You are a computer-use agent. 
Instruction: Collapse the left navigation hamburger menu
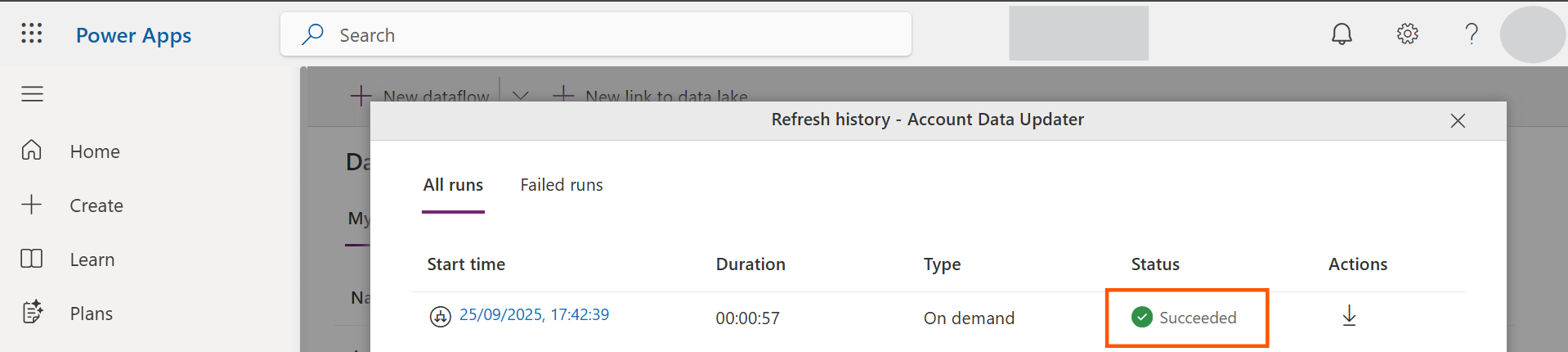point(32,94)
